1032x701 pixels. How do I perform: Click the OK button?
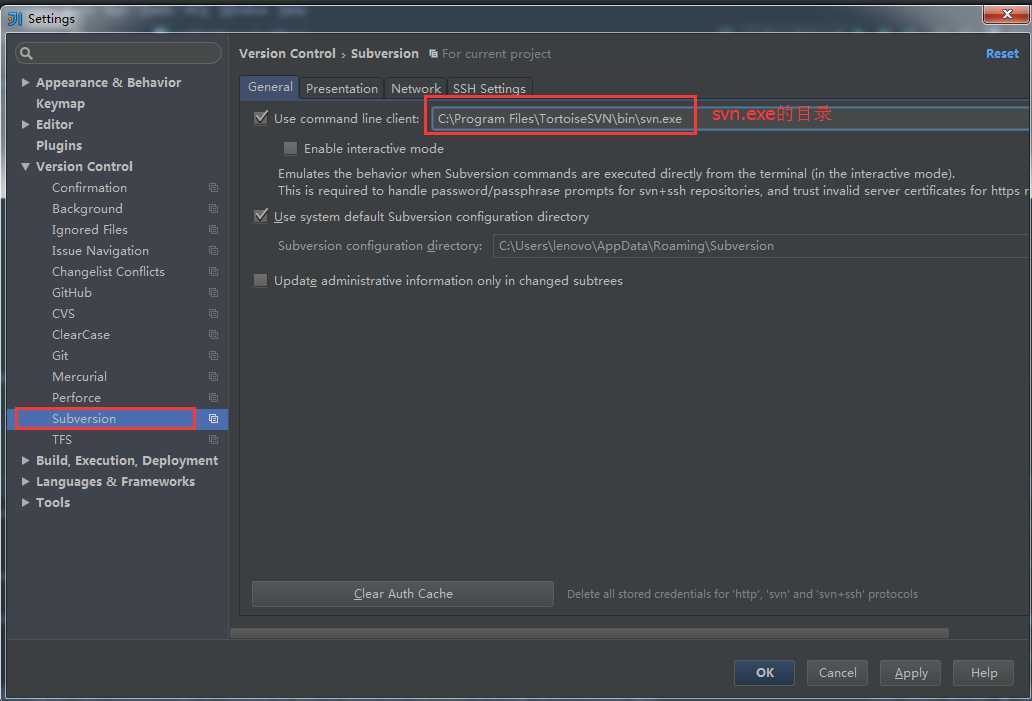tap(764, 673)
